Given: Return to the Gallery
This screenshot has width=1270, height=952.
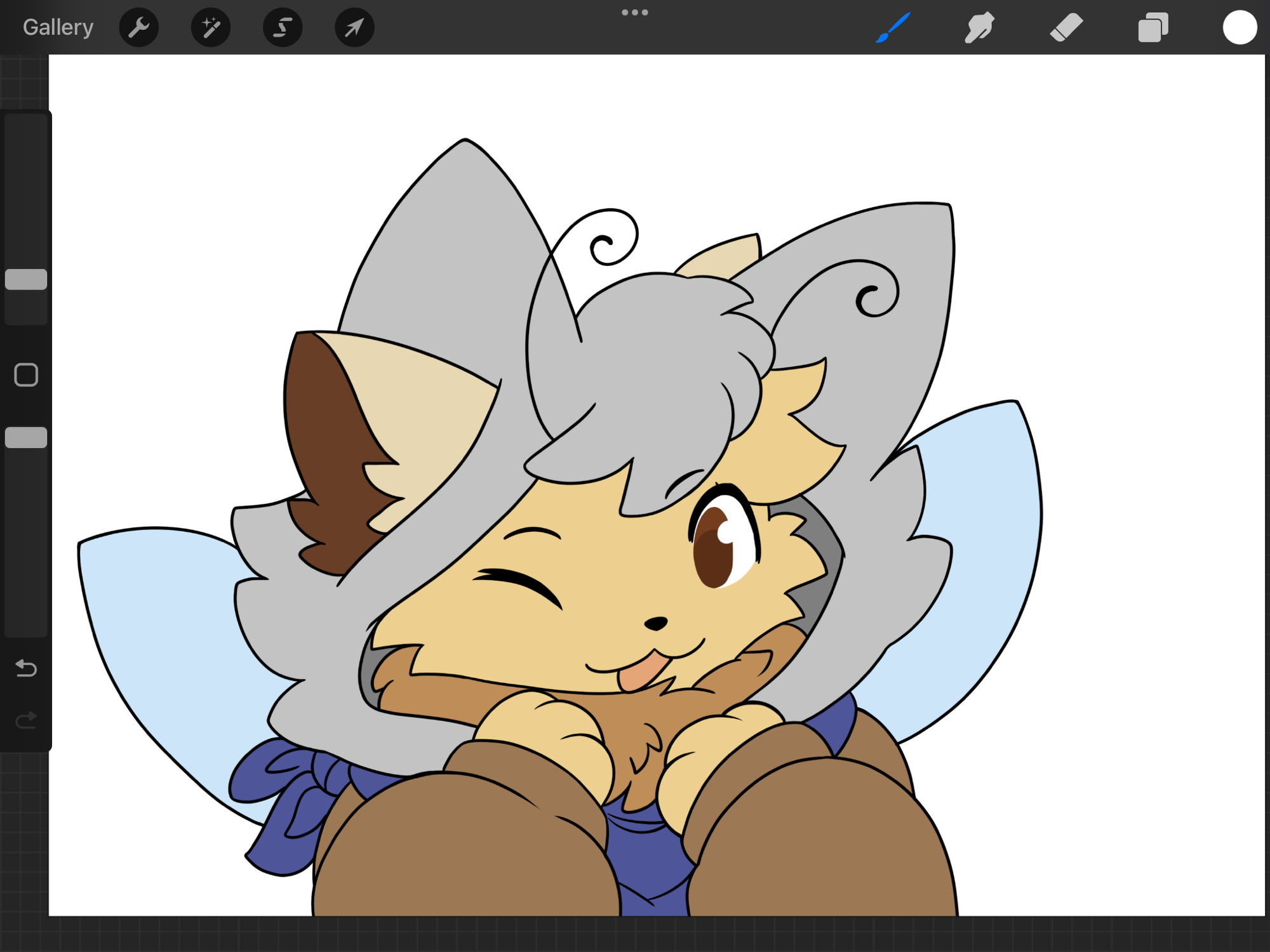Looking at the screenshot, I should click(58, 27).
